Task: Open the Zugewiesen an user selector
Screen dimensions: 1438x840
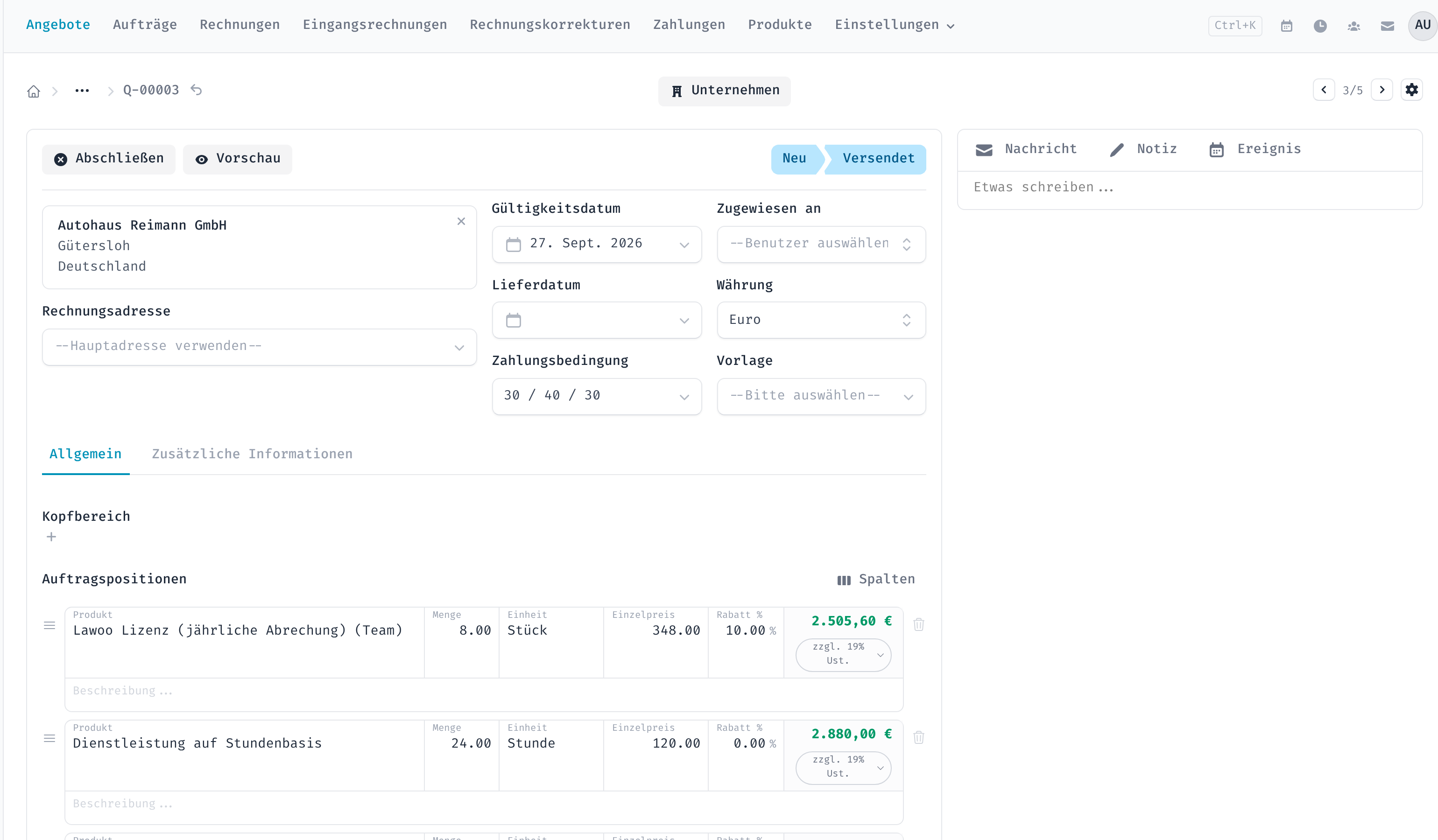Action: coord(821,244)
